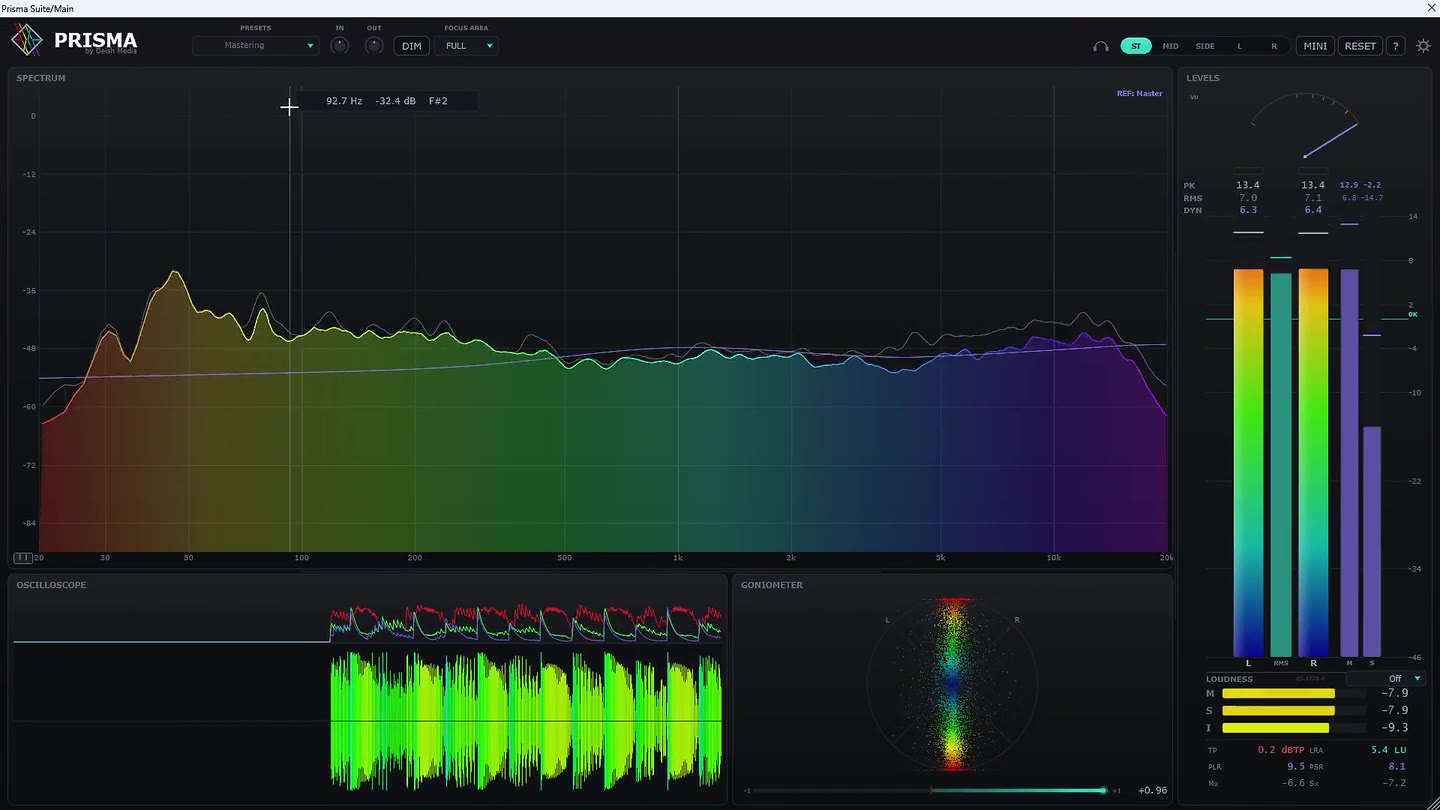
Task: Click the 10k frequency axis label
Action: pos(1053,558)
